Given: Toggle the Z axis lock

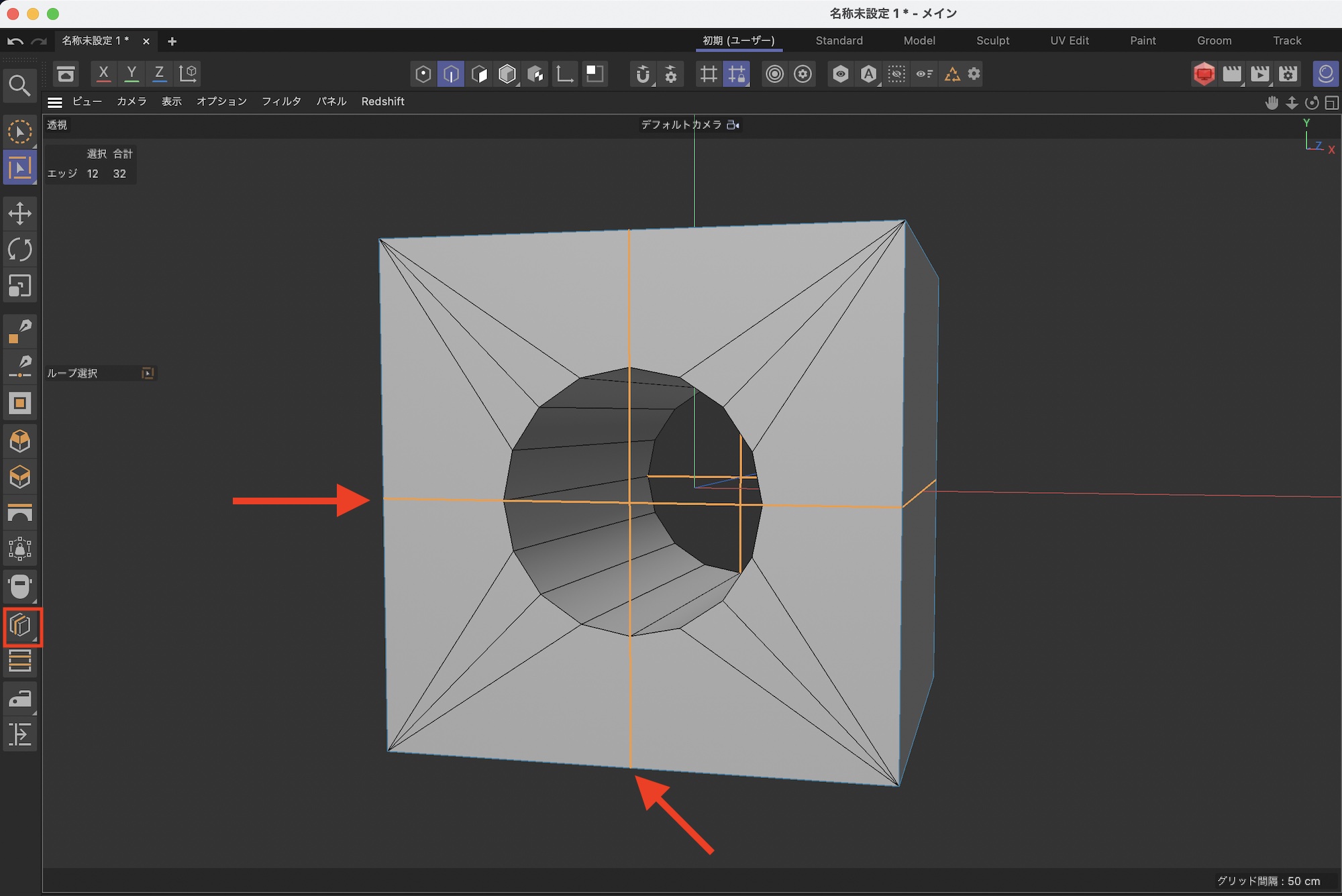Looking at the screenshot, I should [159, 74].
